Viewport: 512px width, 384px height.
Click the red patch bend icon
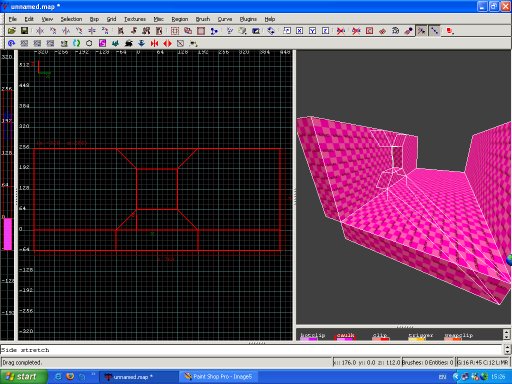382,31
